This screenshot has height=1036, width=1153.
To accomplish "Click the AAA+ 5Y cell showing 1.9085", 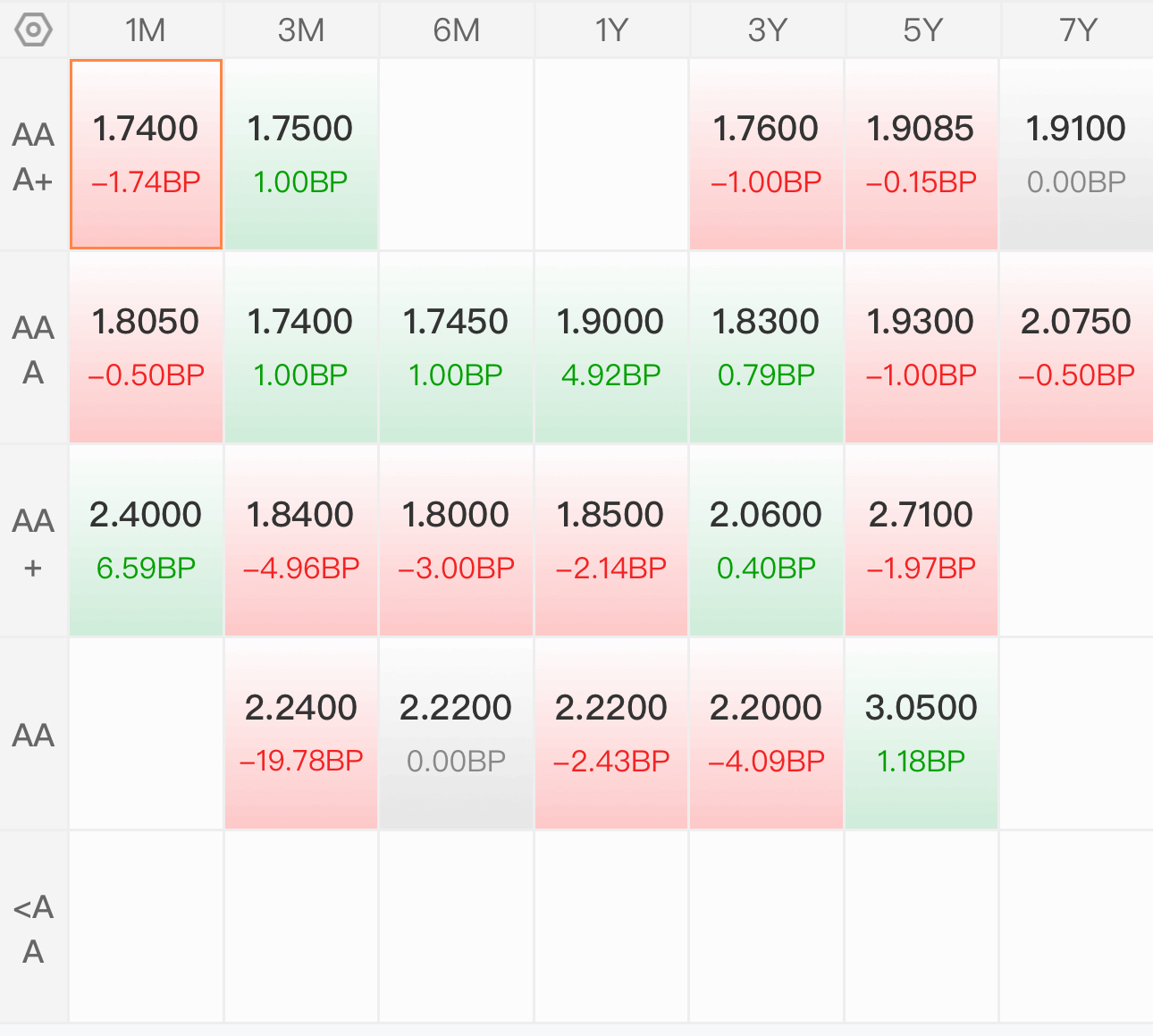I will coord(922,155).
